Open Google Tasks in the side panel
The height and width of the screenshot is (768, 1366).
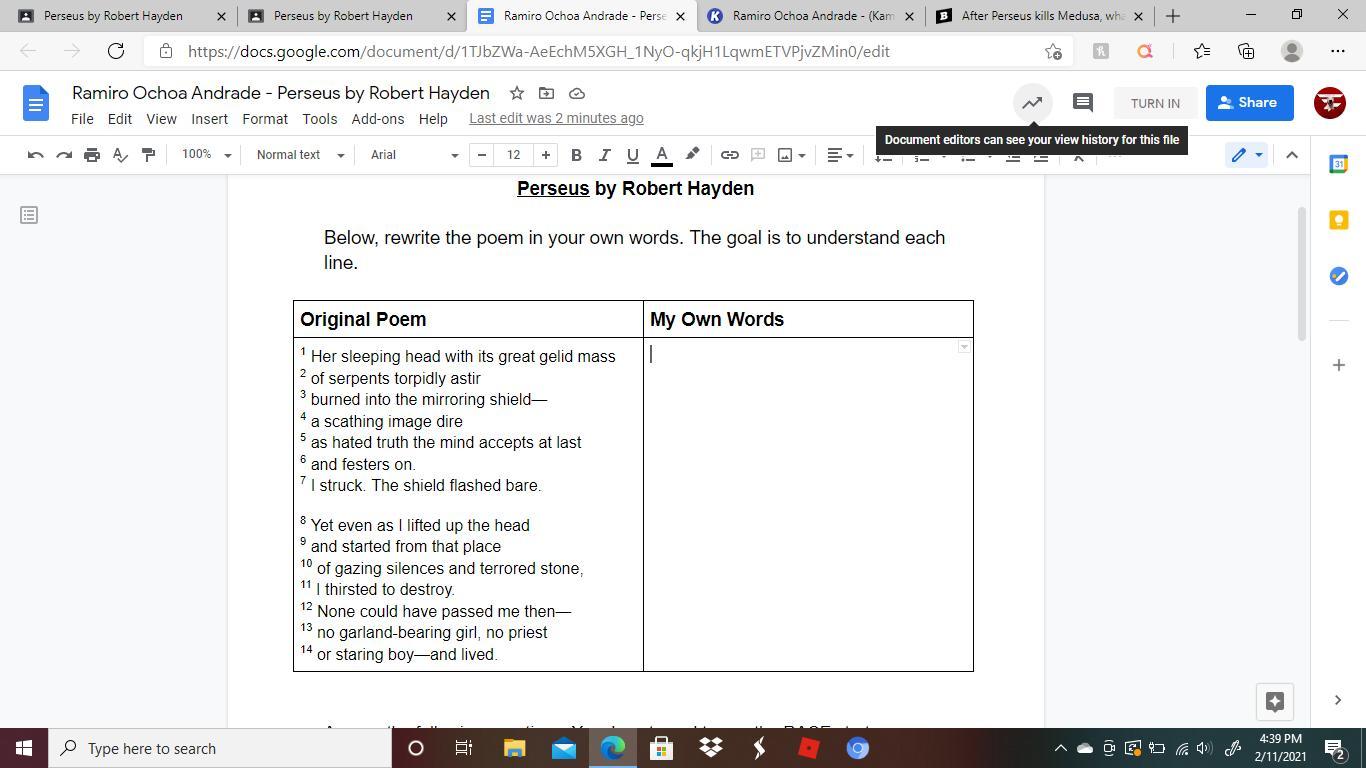1339,276
